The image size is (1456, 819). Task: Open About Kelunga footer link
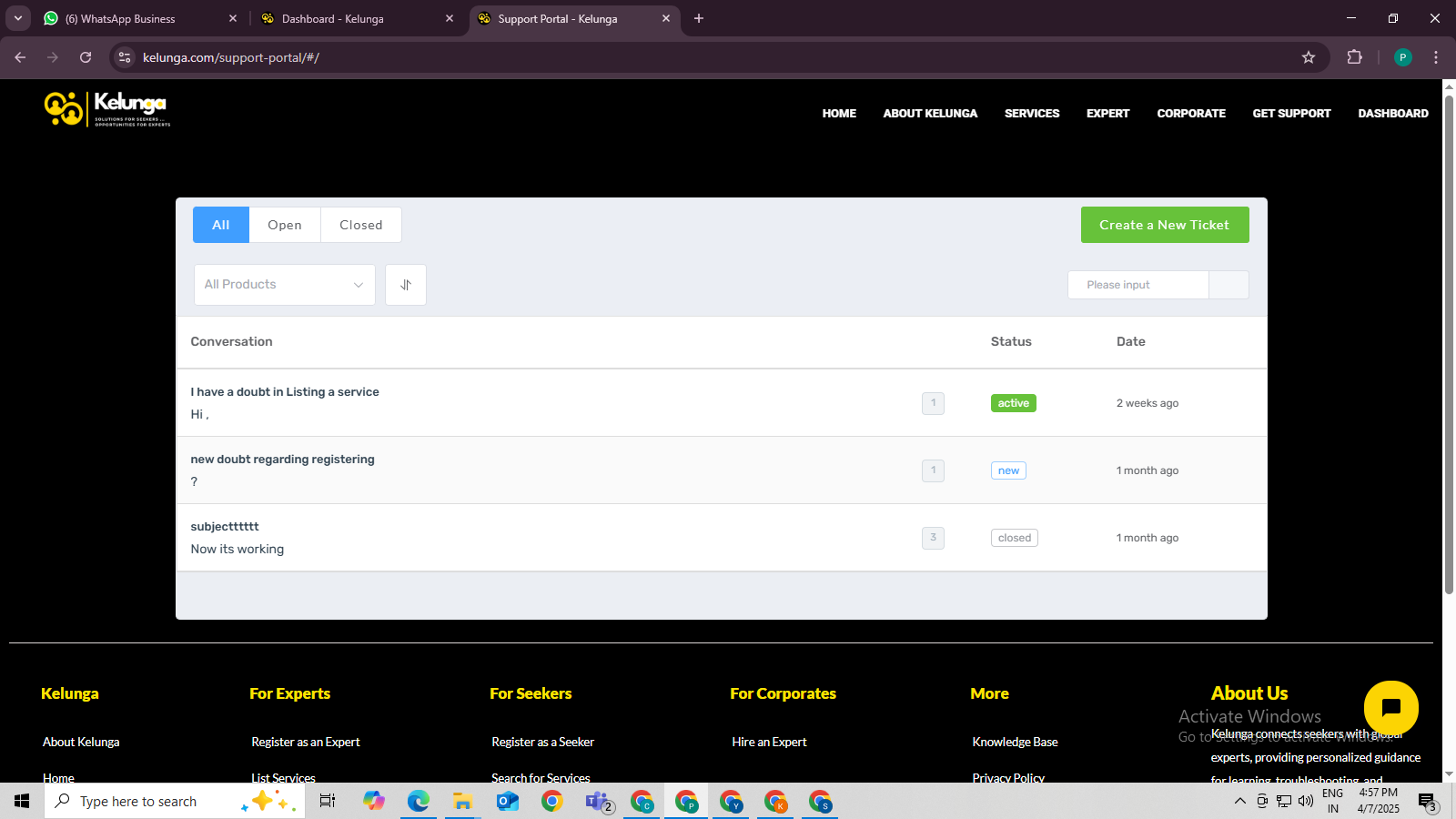pyautogui.click(x=81, y=742)
